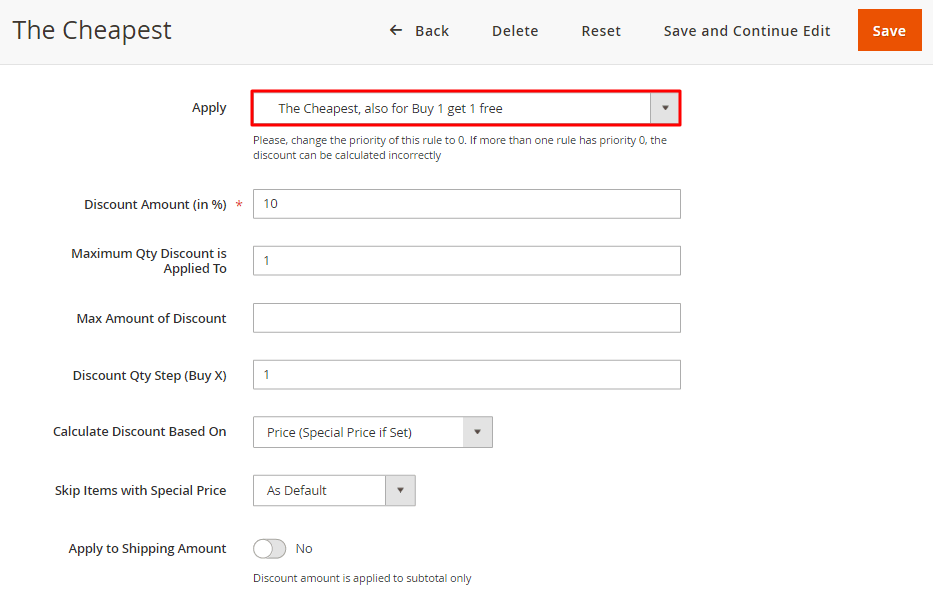
Task: Click the Discount Amount (in %) label
Action: [155, 204]
